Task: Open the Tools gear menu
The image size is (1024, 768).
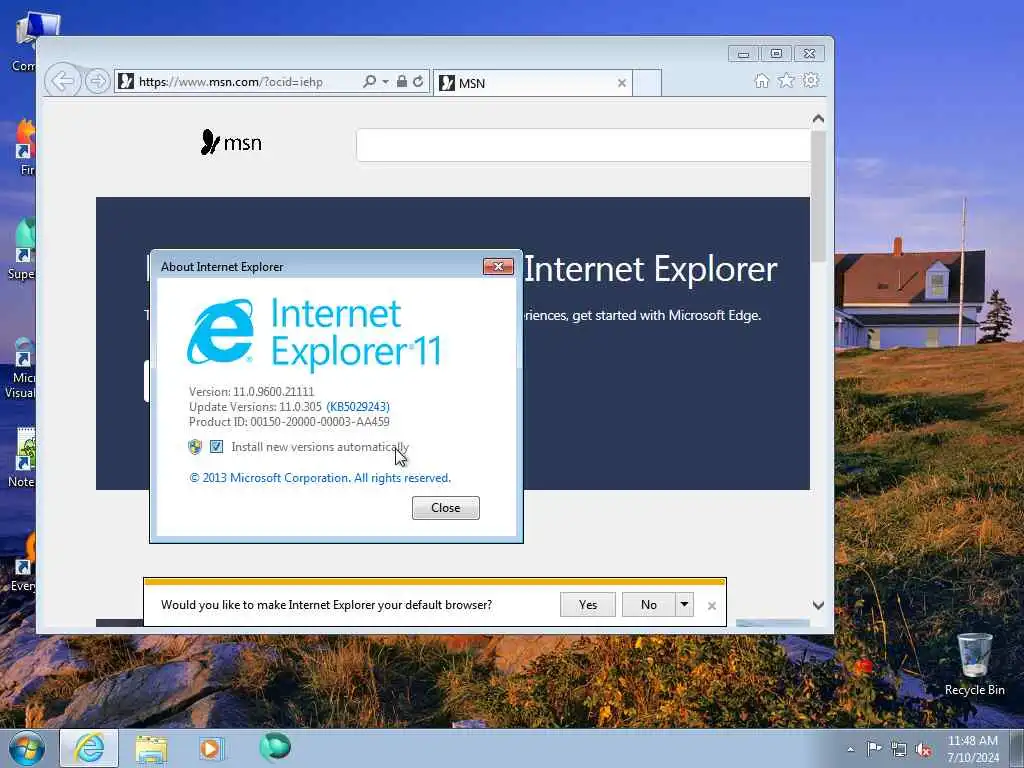Action: (811, 81)
